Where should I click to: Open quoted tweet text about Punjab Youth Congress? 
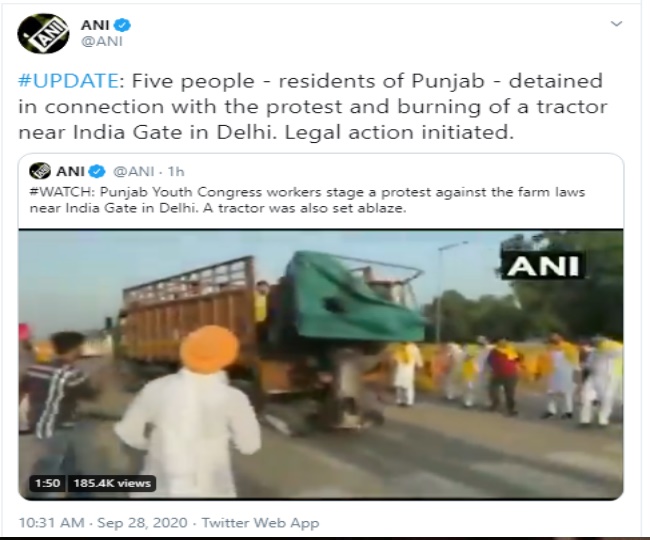[x=307, y=200]
